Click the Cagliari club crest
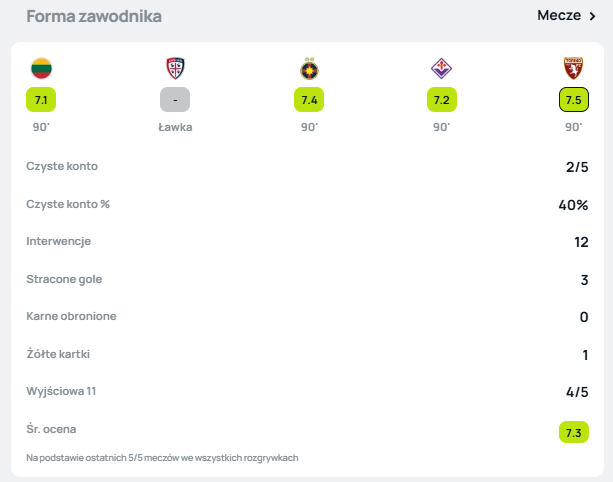This screenshot has width=613, height=482. point(175,68)
